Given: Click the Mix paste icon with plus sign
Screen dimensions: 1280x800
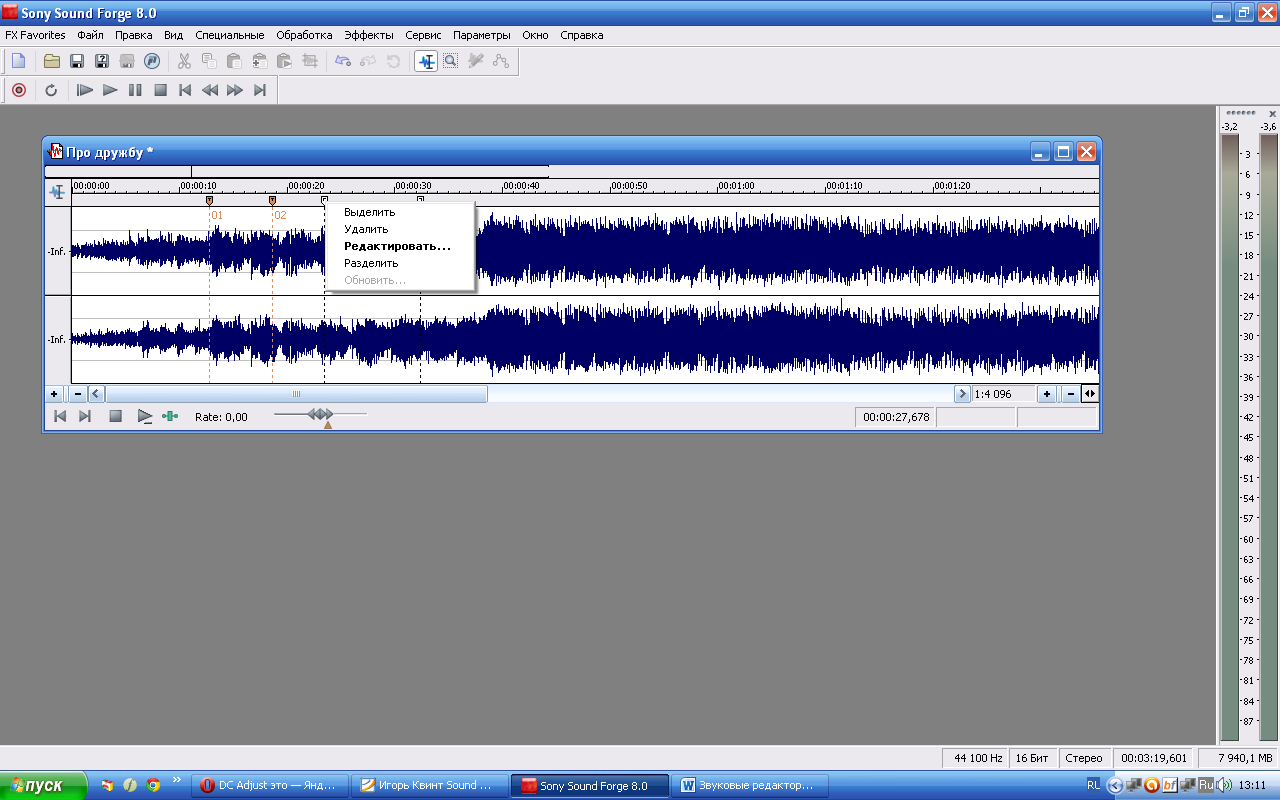Looking at the screenshot, I should pyautogui.click(x=259, y=61).
